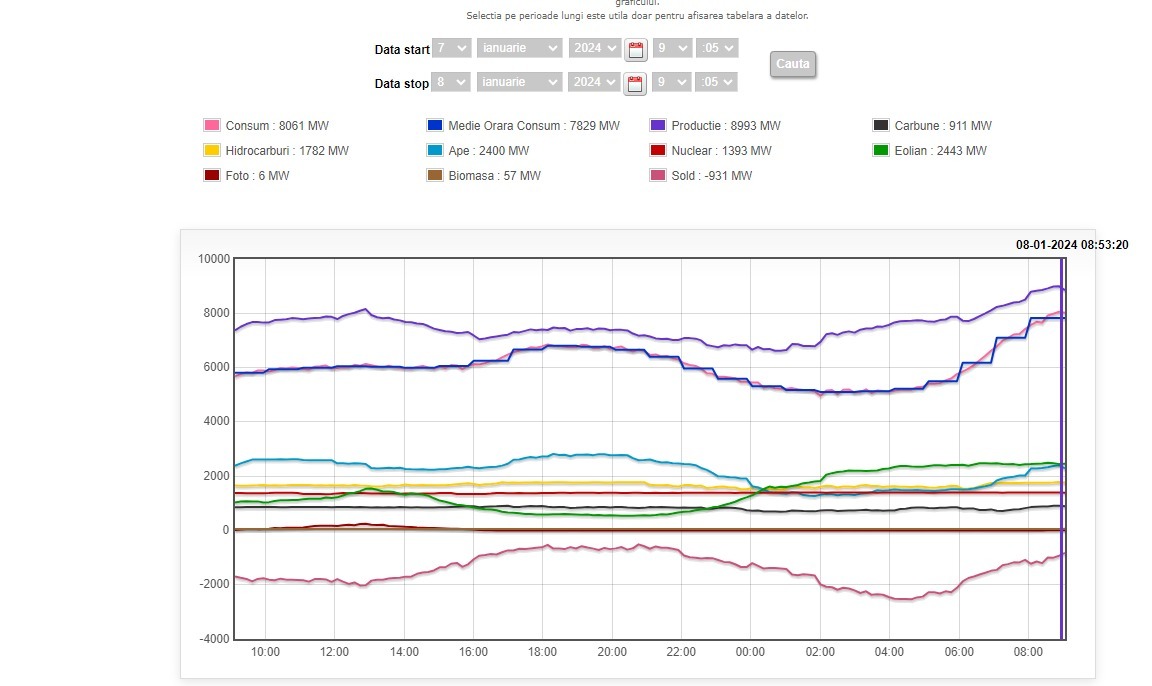
Task: Click the pink Consum legend swatch
Action: [212, 126]
